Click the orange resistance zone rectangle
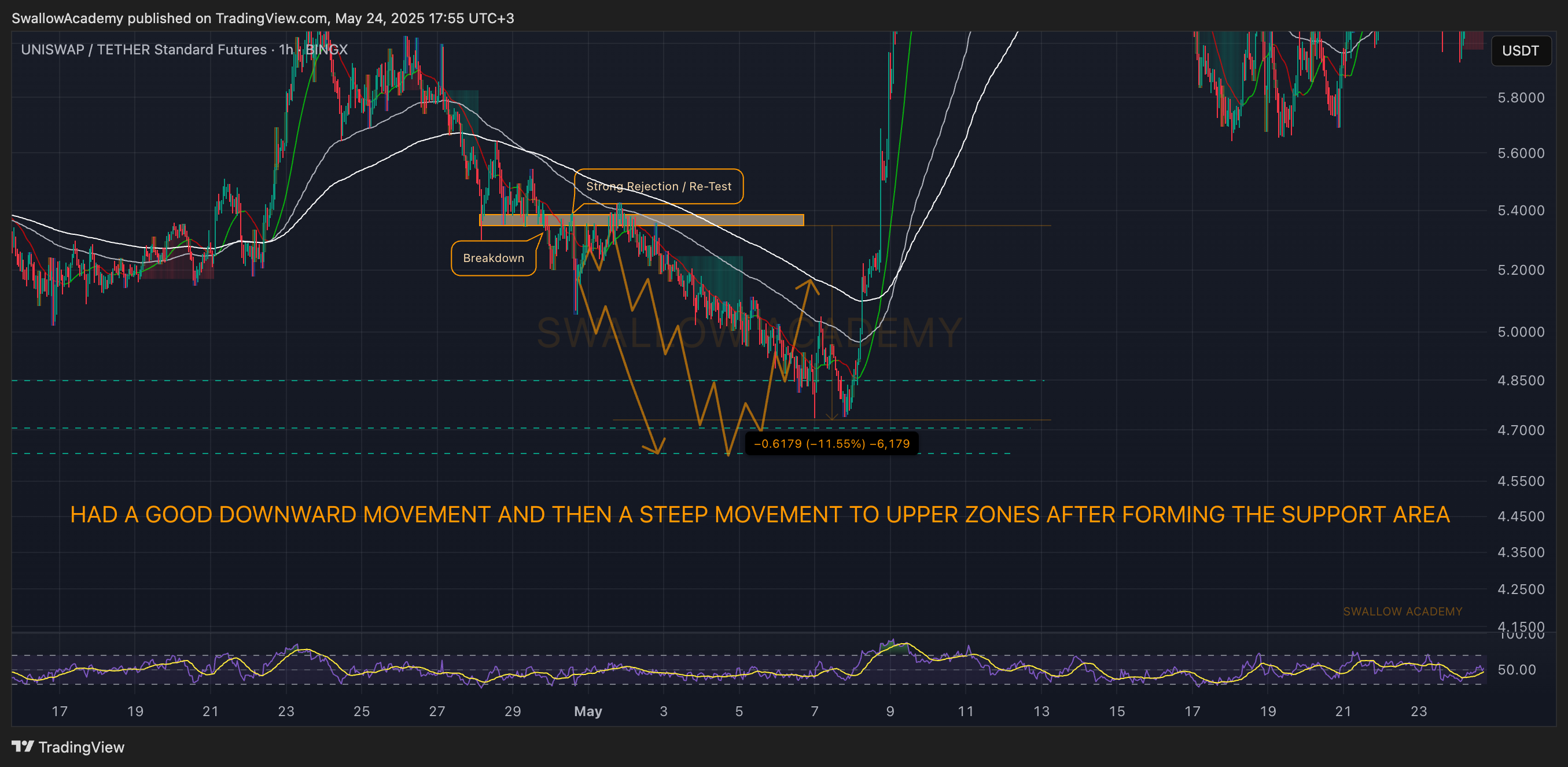The height and width of the screenshot is (767, 1568). (x=642, y=220)
